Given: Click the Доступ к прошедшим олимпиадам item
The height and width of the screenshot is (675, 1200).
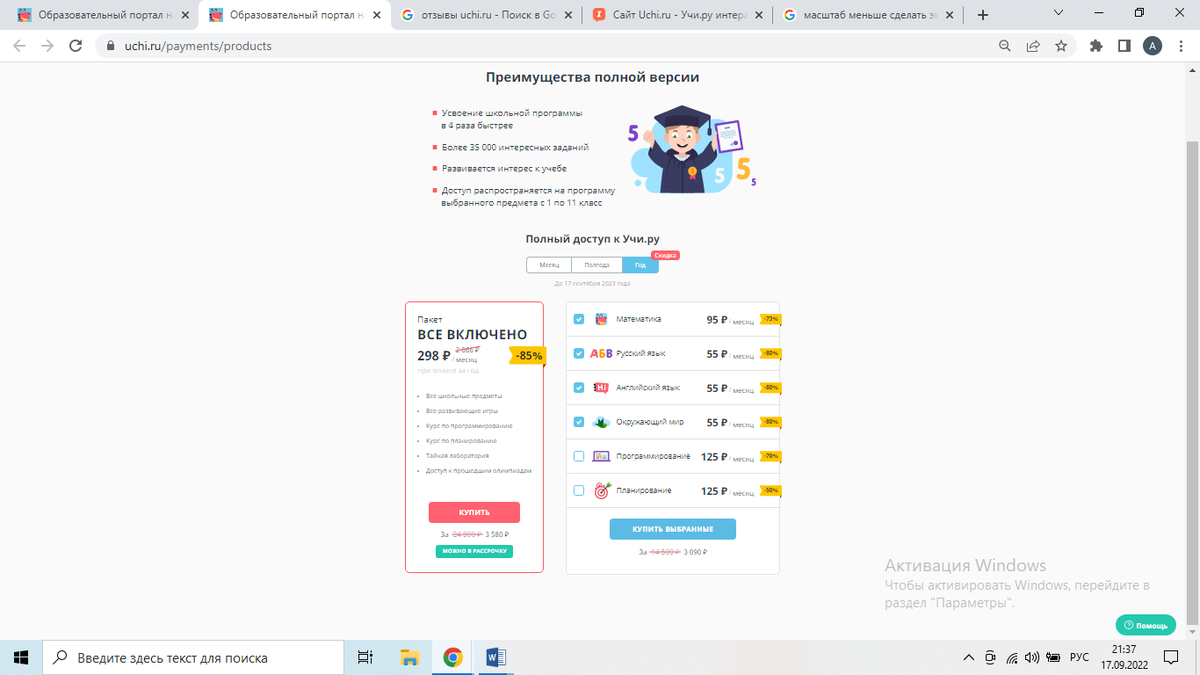Looking at the screenshot, I should point(479,470).
